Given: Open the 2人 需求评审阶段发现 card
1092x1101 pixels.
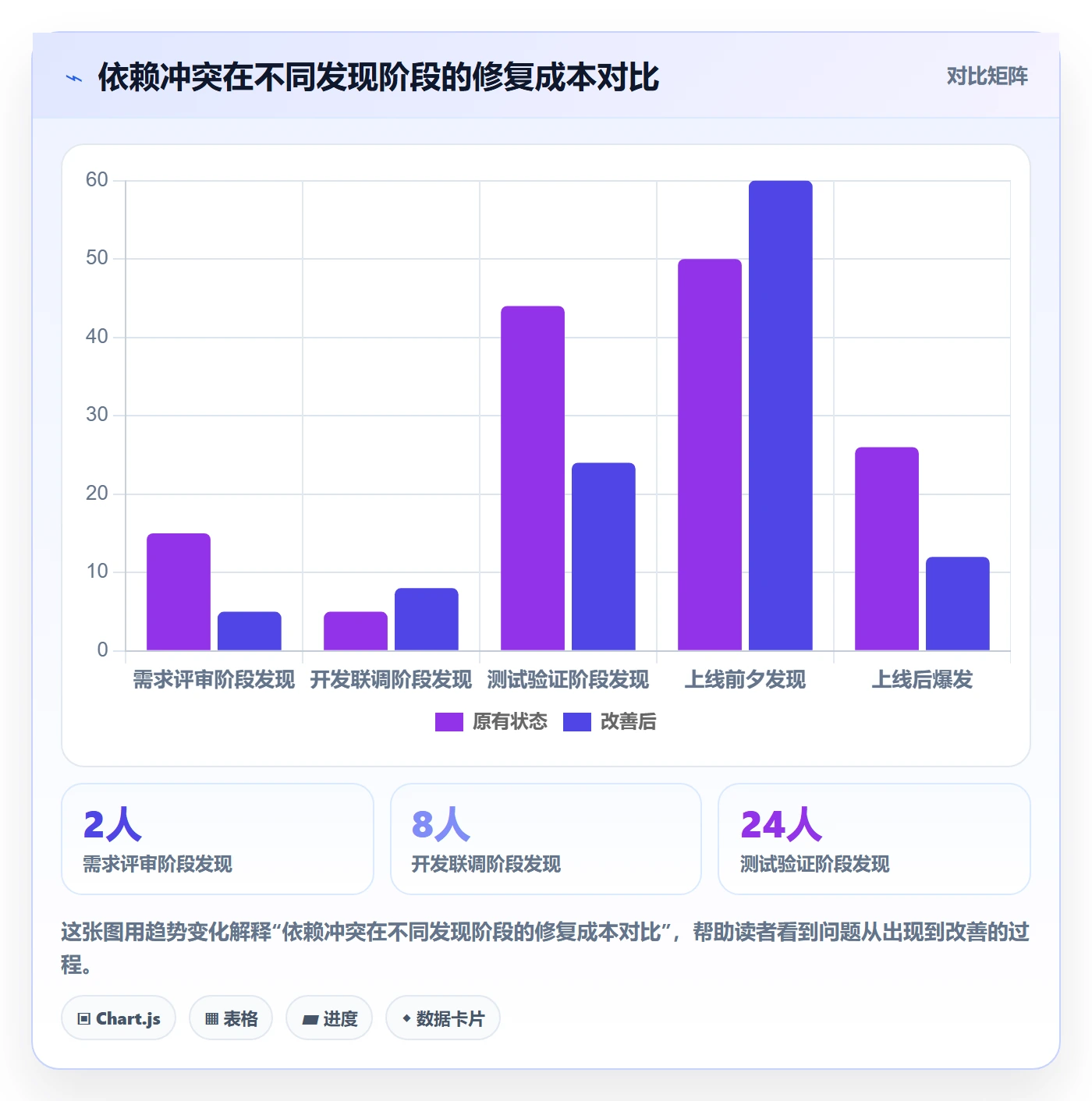Looking at the screenshot, I should tap(218, 839).
